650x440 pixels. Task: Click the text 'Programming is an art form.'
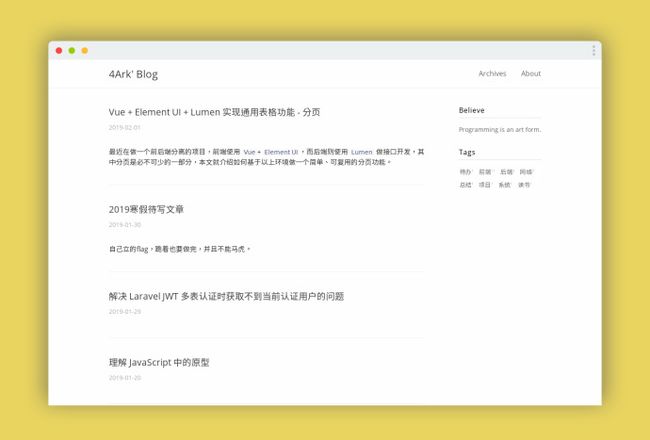(500, 129)
